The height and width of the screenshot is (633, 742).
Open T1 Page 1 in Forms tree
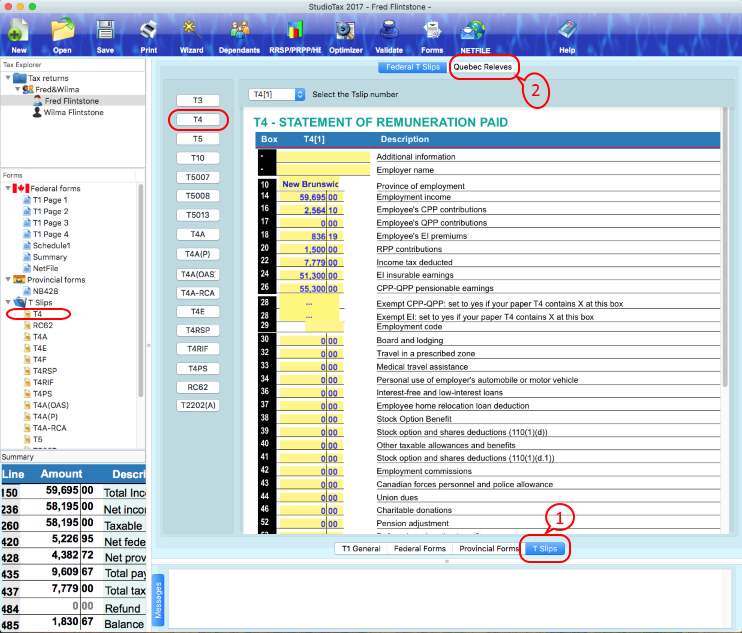click(x=50, y=200)
